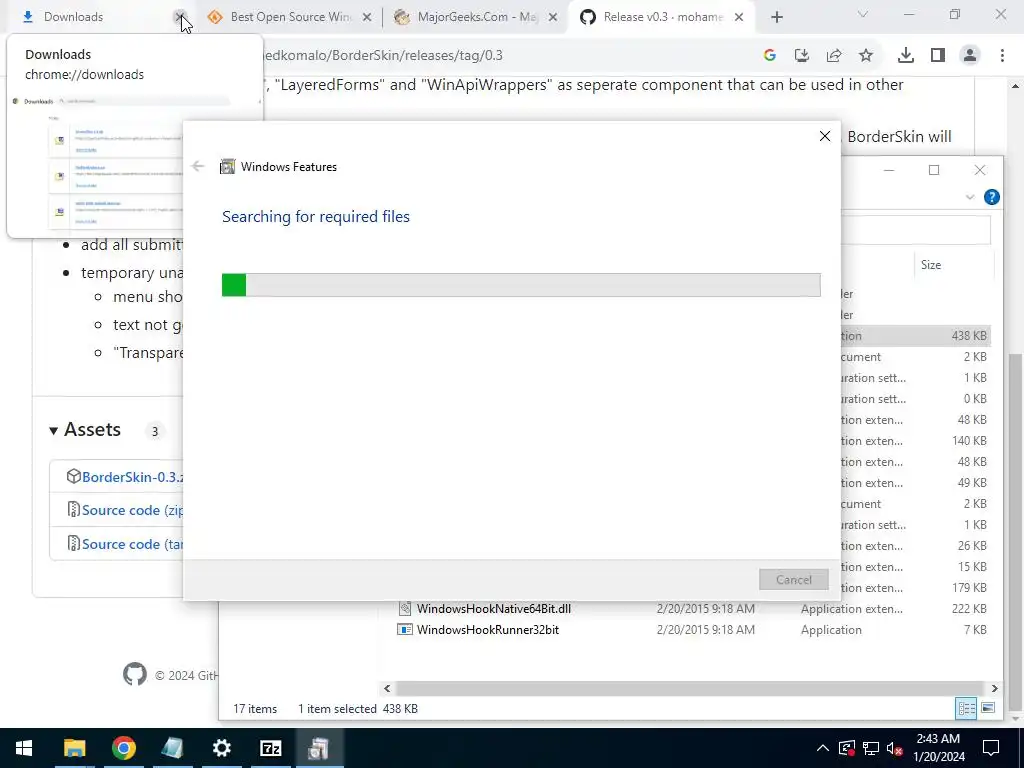This screenshot has height=768, width=1024.
Task: Click the Explorer horizontal scrollbar track
Action: coord(690,688)
